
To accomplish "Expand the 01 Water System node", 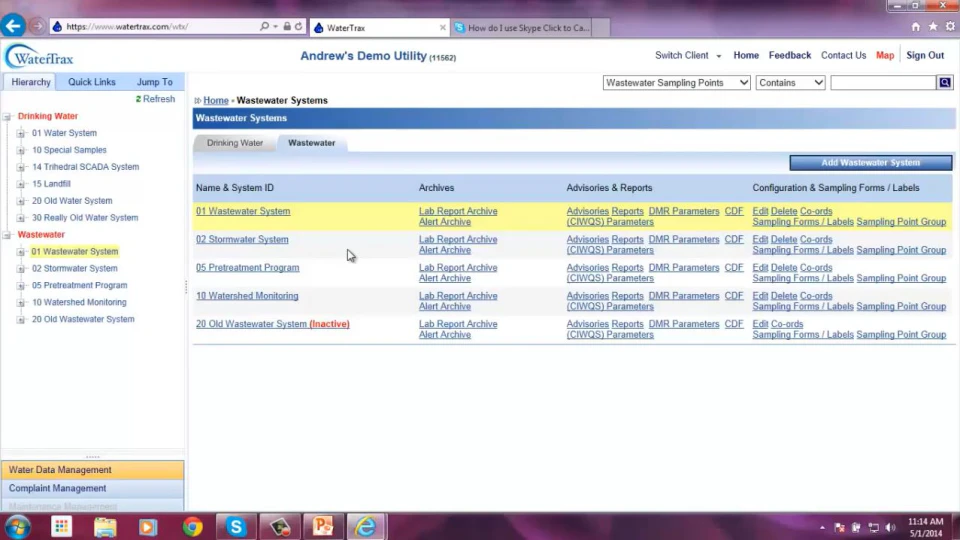I will pos(21,133).
